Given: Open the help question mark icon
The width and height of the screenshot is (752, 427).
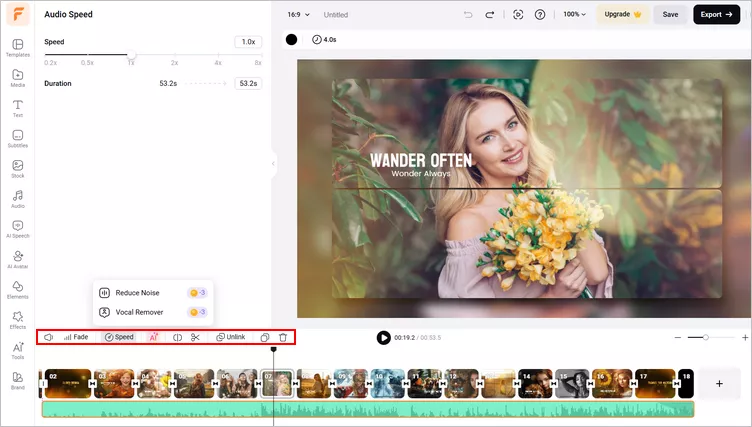Looking at the screenshot, I should click(x=540, y=15).
